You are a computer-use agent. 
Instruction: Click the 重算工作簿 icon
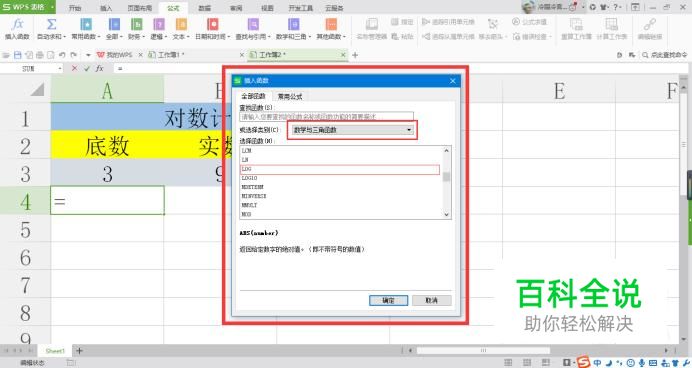click(576, 24)
